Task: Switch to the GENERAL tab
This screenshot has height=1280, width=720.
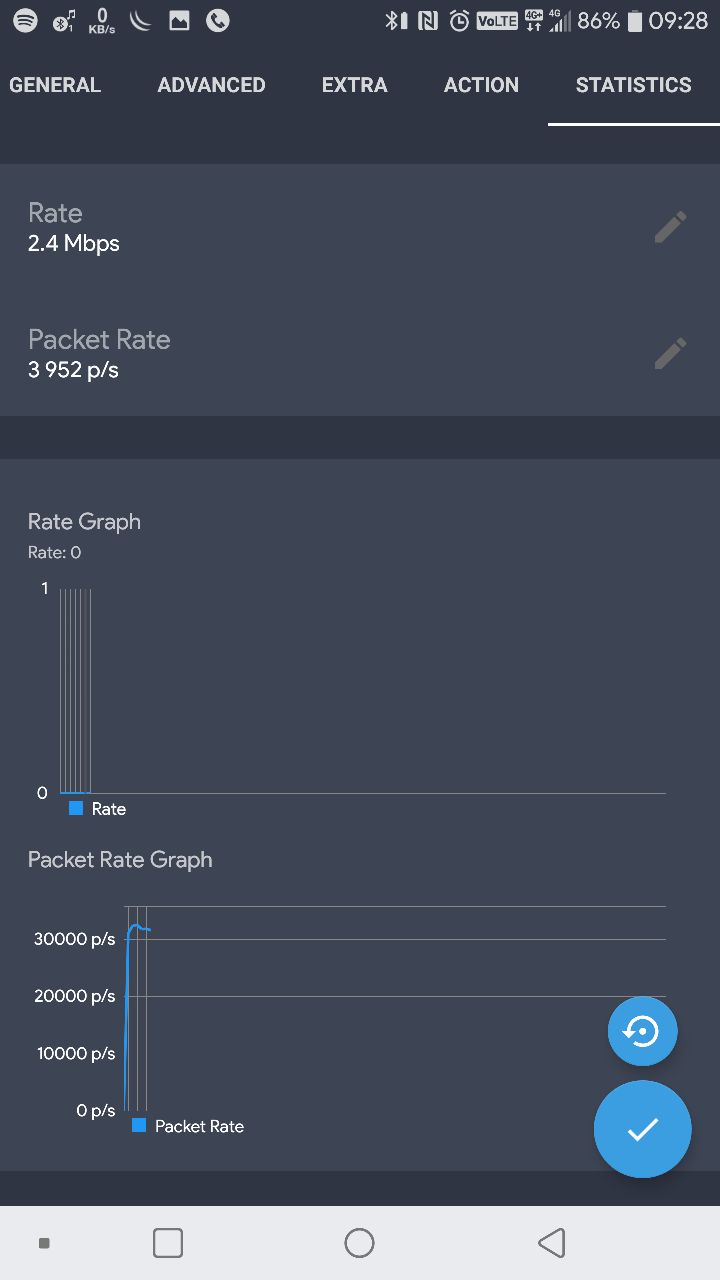Action: pyautogui.click(x=55, y=85)
